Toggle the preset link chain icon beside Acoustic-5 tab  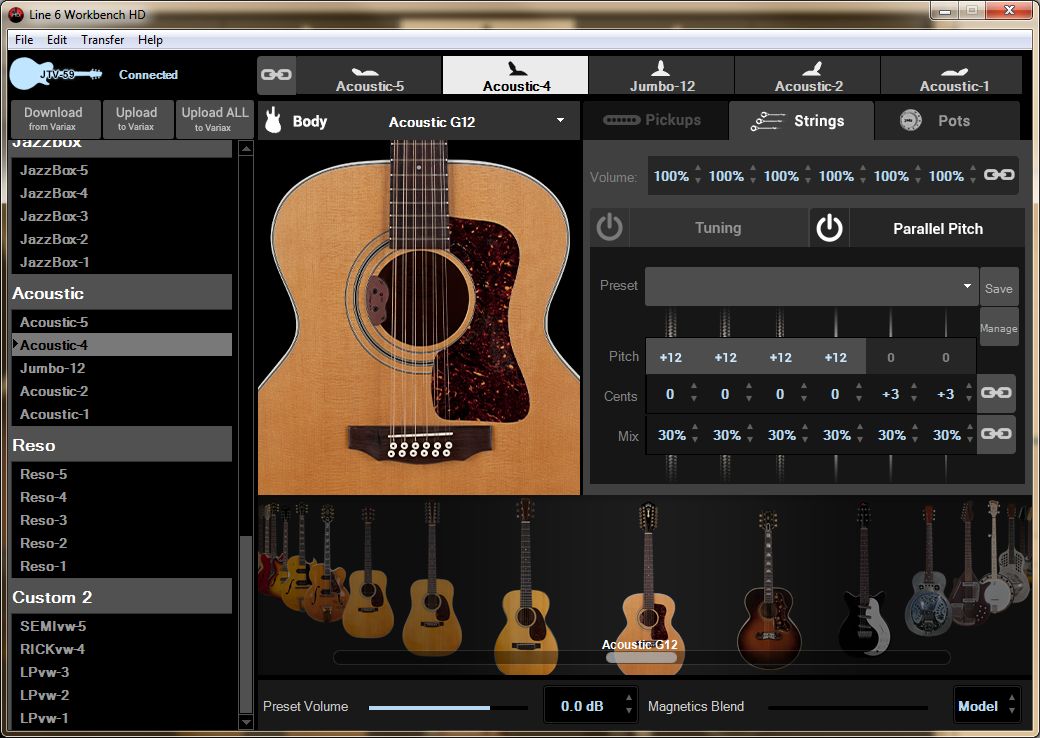tap(276, 75)
